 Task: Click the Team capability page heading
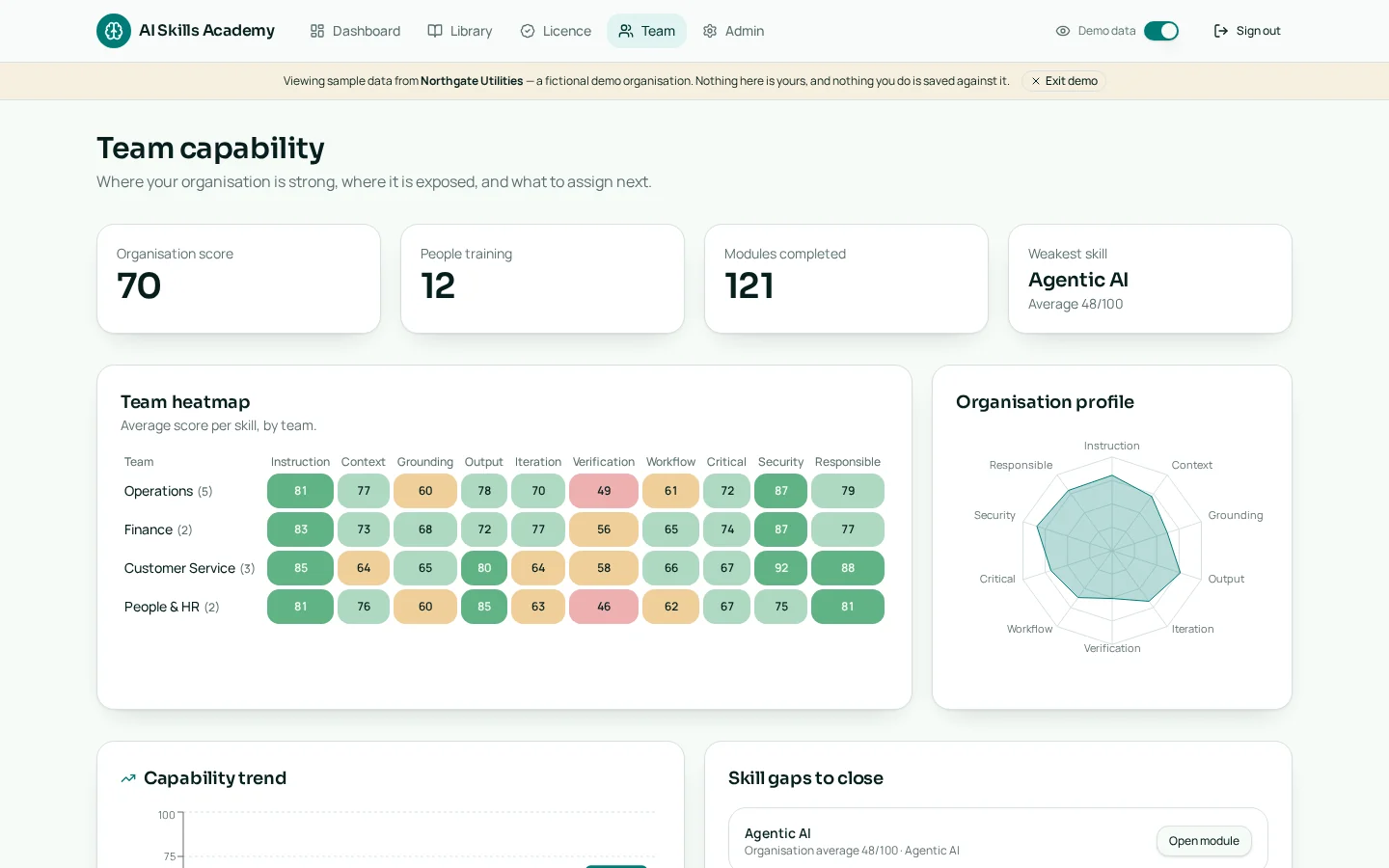click(x=210, y=148)
